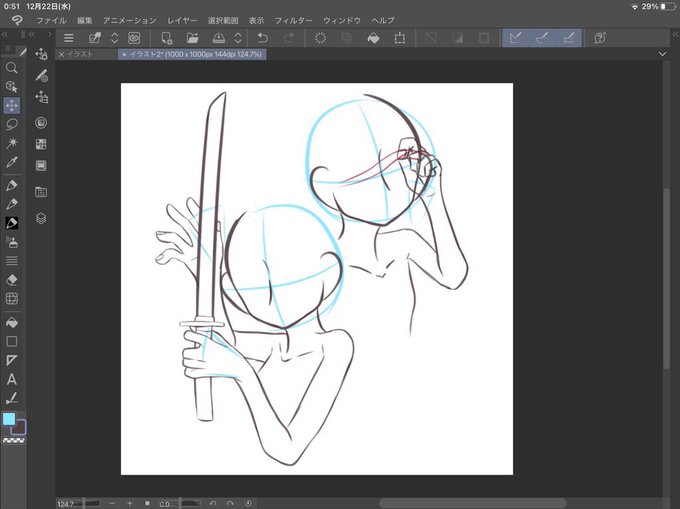
Task: Click the edit canvas icon in command bar
Action: [95, 38]
